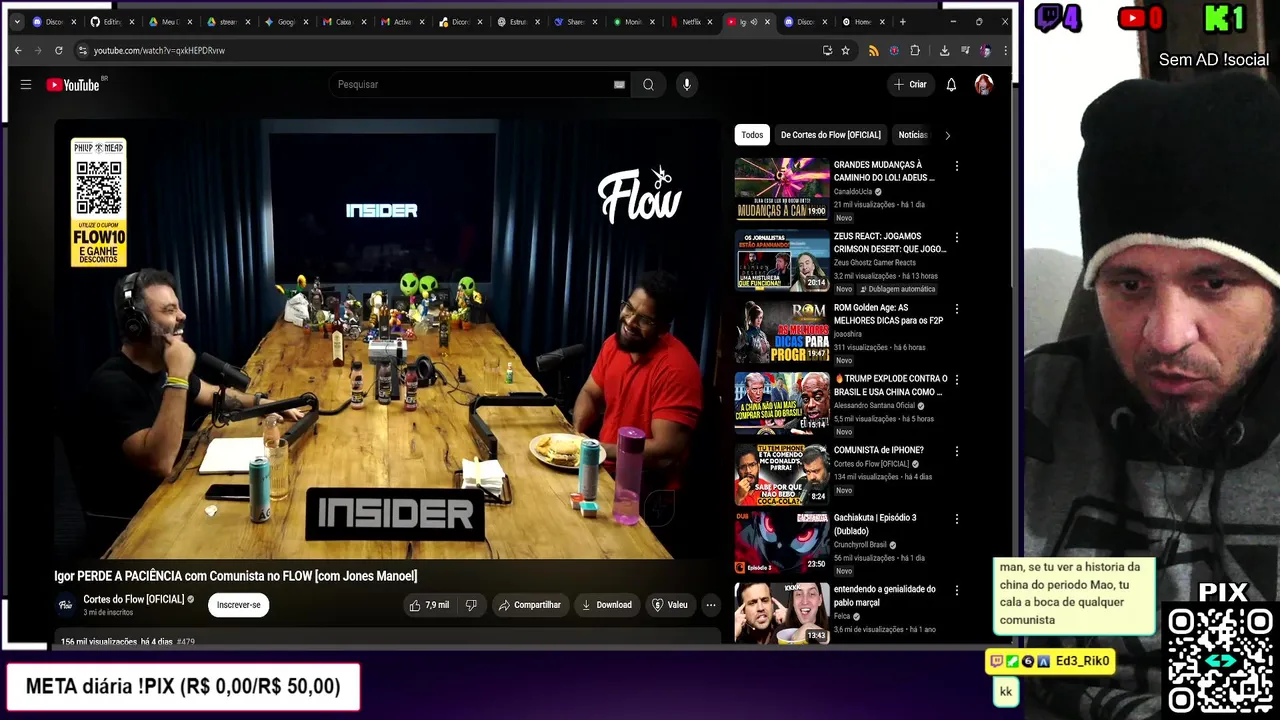1280x720 pixels.
Task: Select the Notícias filter chip
Action: click(912, 135)
